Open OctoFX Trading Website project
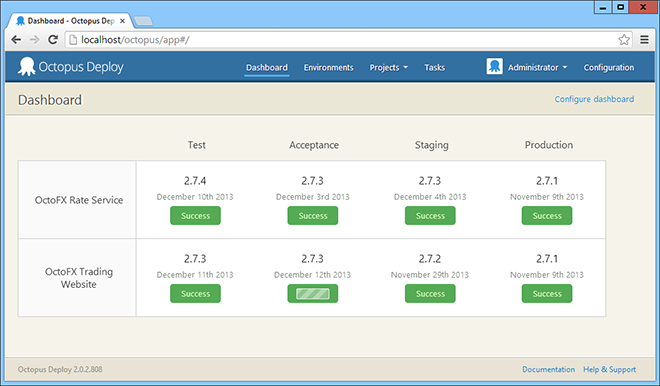Screen dimensions: 660x386 tap(79, 278)
